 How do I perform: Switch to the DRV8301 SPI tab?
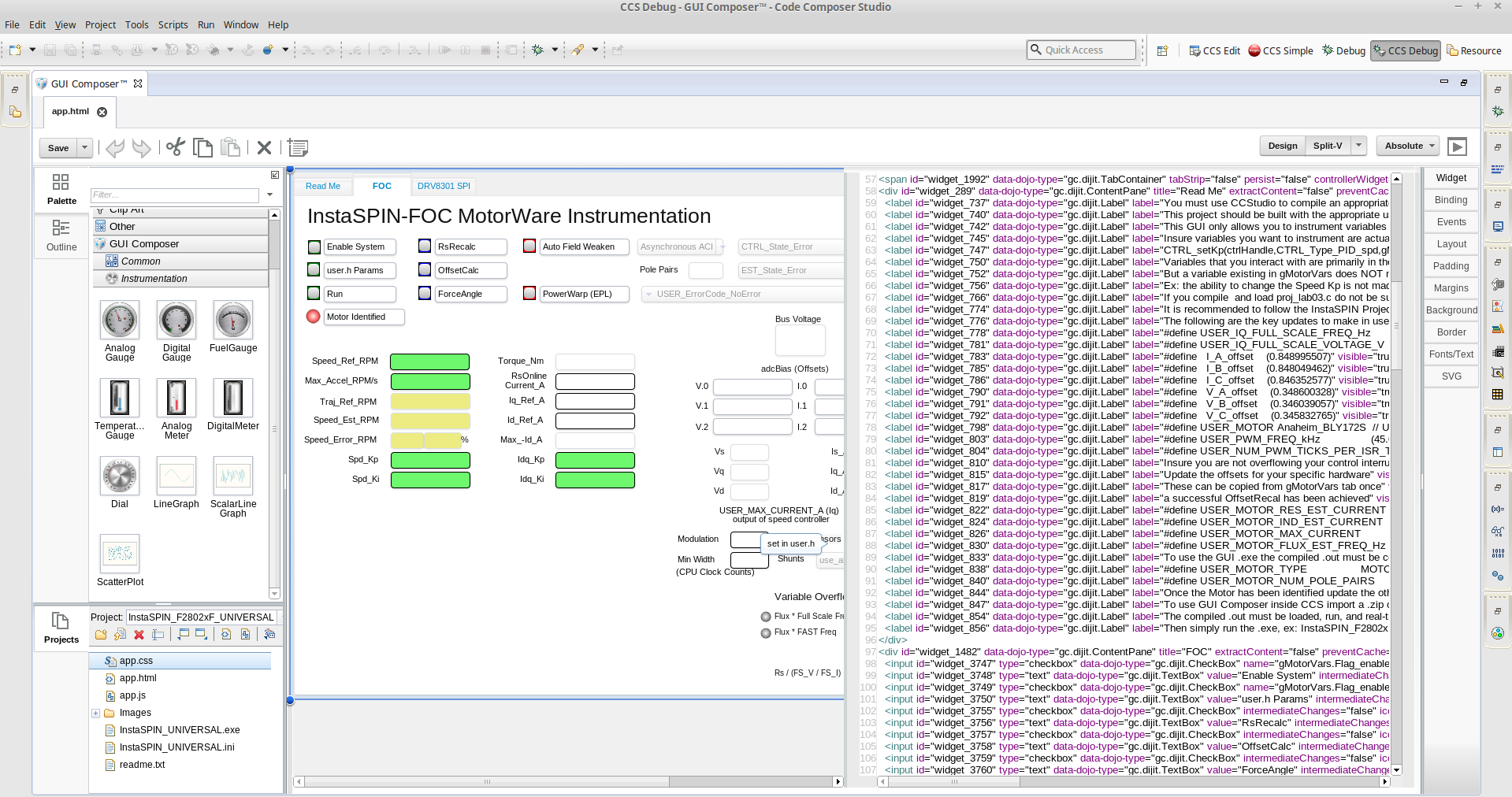point(444,186)
